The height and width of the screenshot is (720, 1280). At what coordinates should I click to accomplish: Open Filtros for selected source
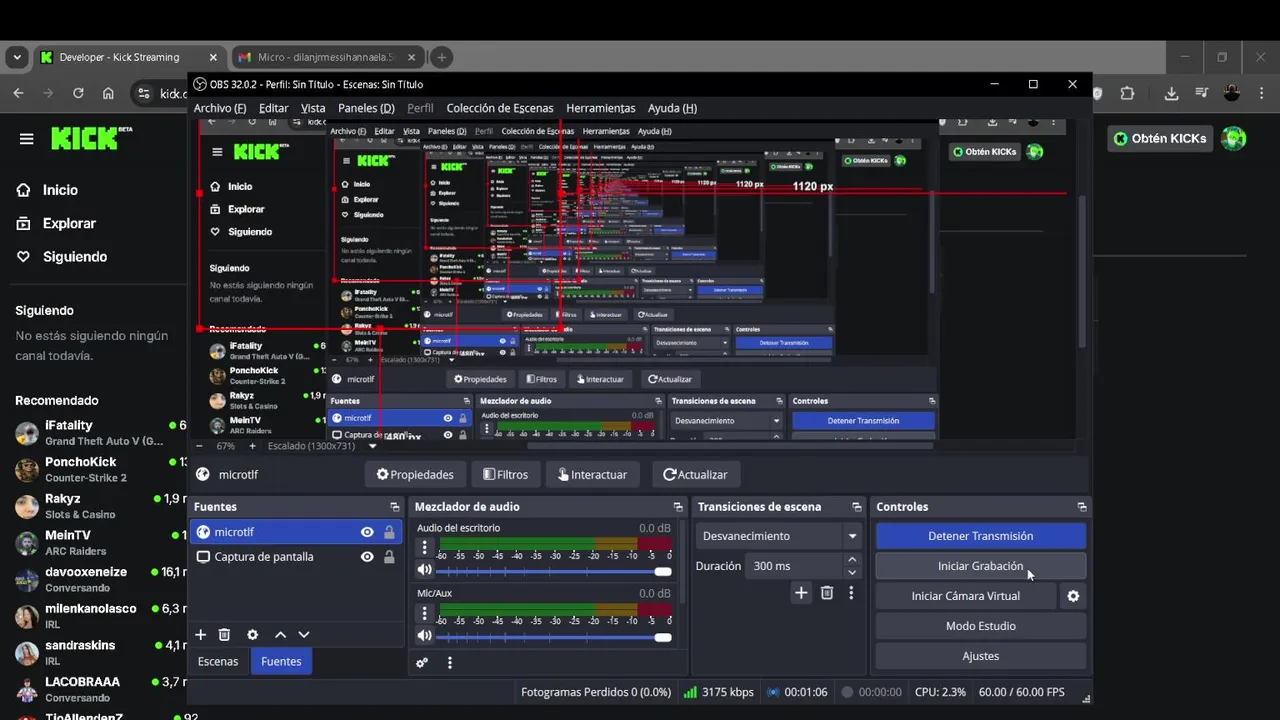point(506,474)
